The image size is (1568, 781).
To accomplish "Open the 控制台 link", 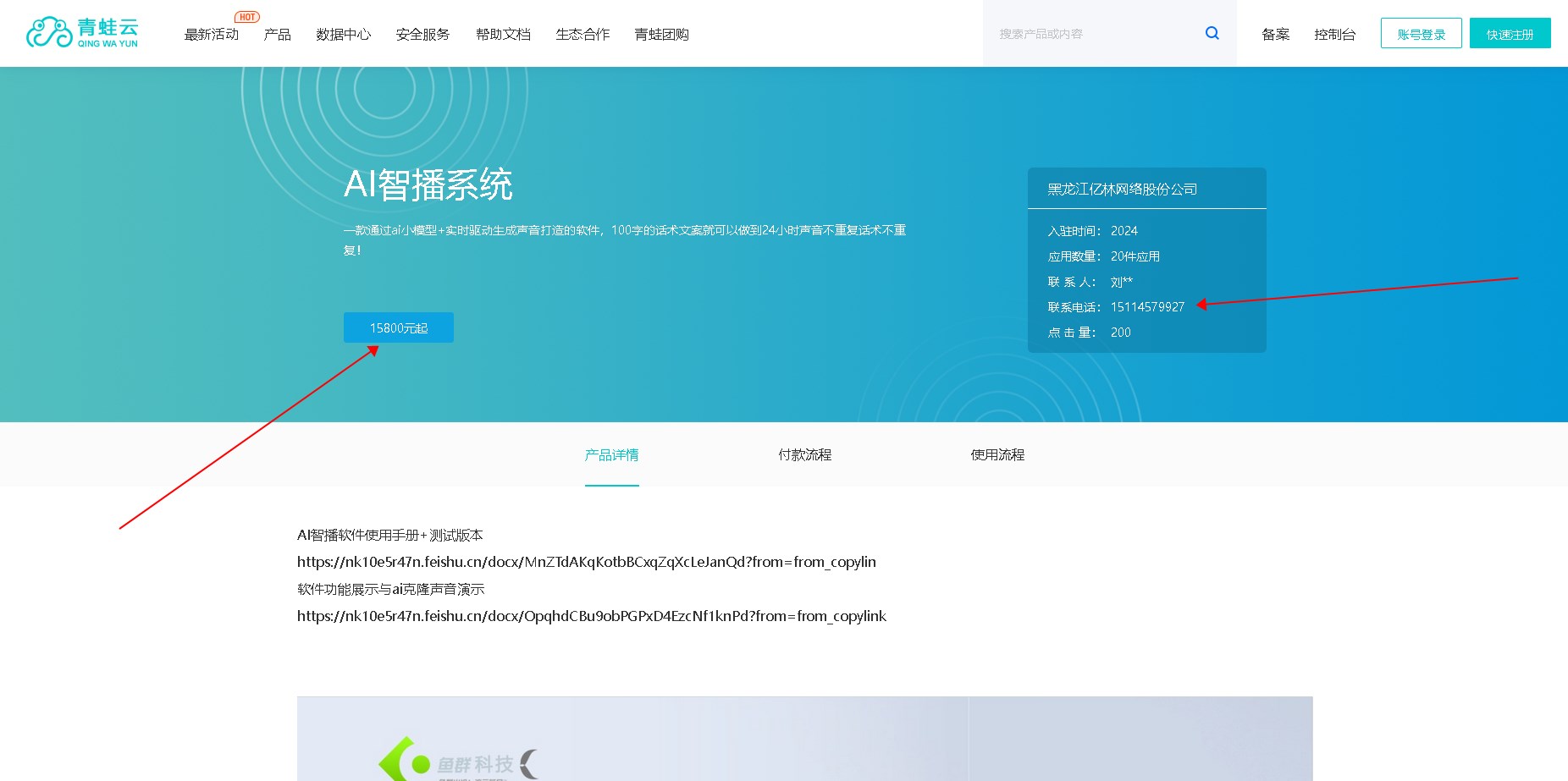I will [1334, 35].
